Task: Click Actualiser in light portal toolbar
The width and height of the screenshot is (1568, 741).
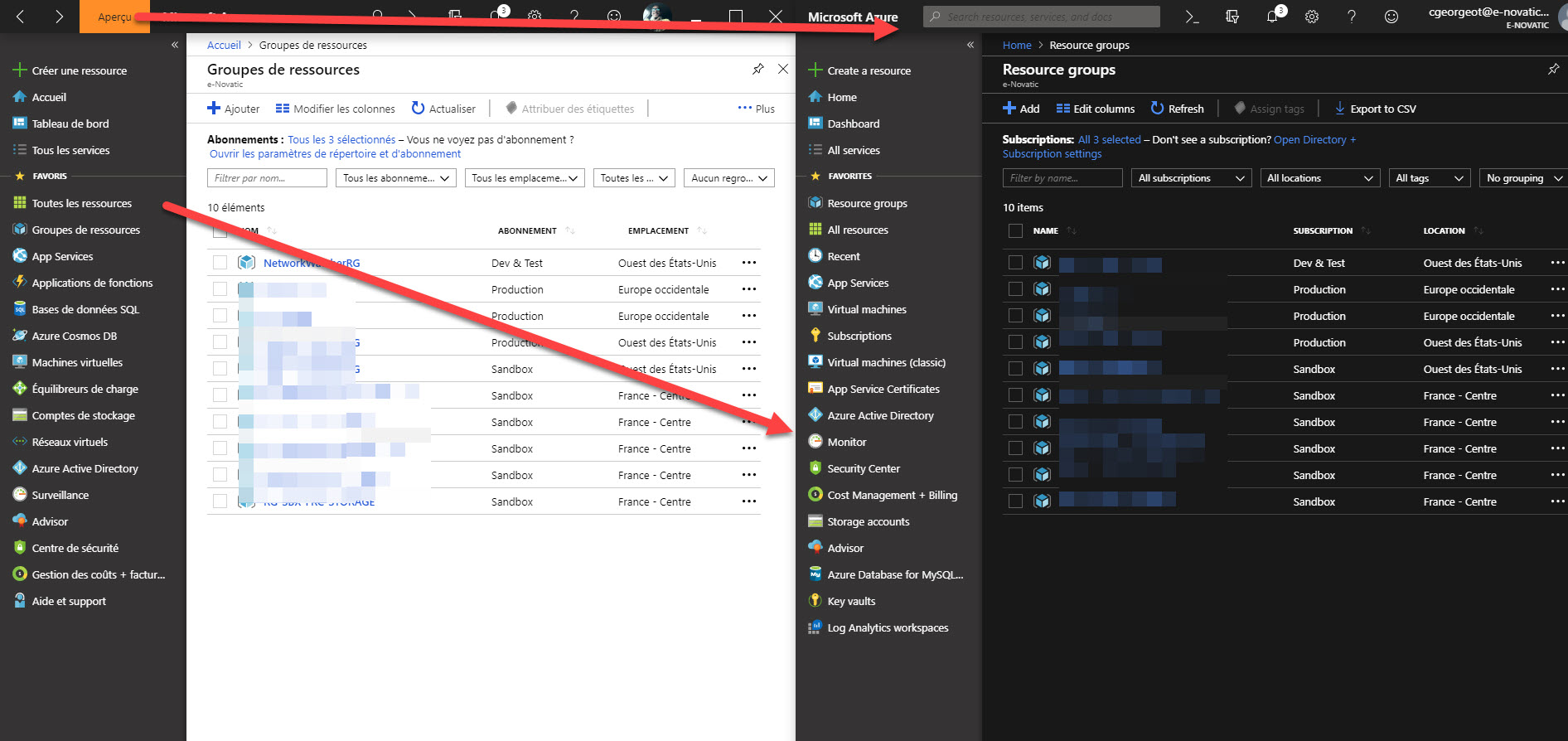Action: (x=443, y=109)
